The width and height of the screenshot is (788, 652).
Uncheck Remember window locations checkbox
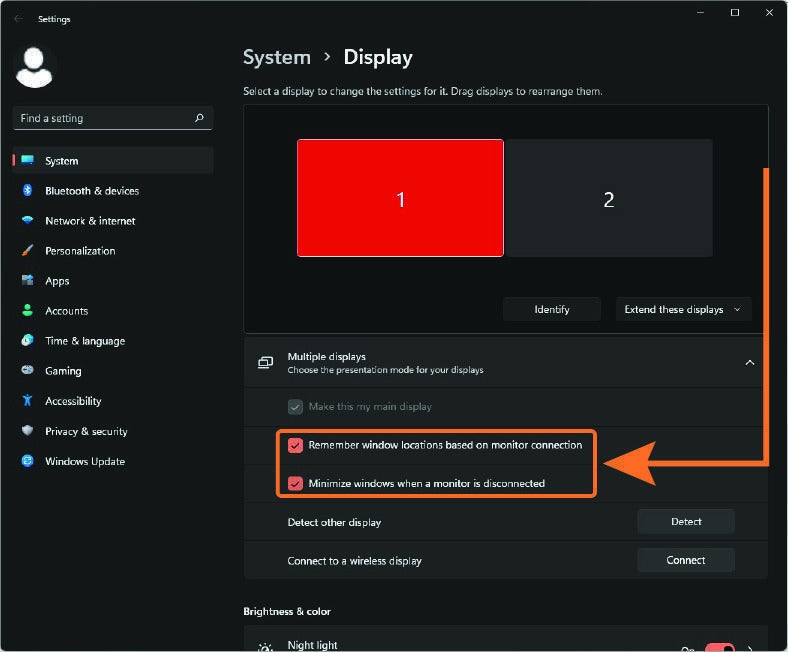coord(295,445)
